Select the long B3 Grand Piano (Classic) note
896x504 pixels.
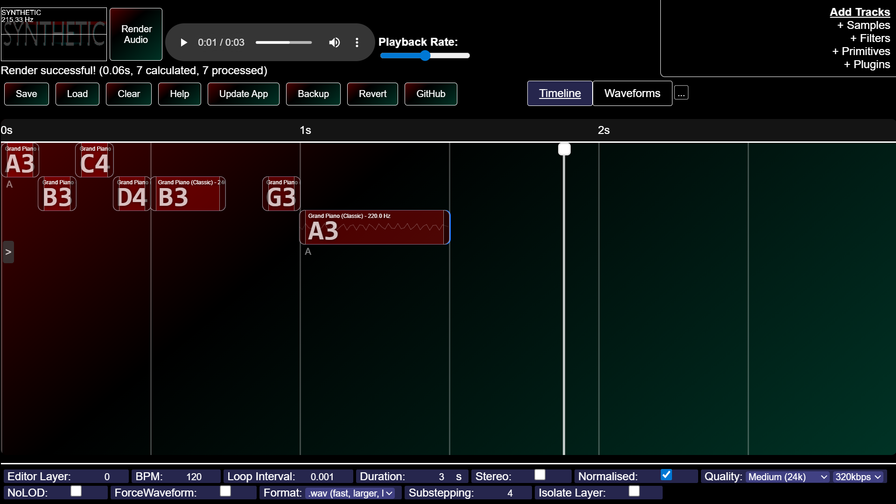coord(188,194)
